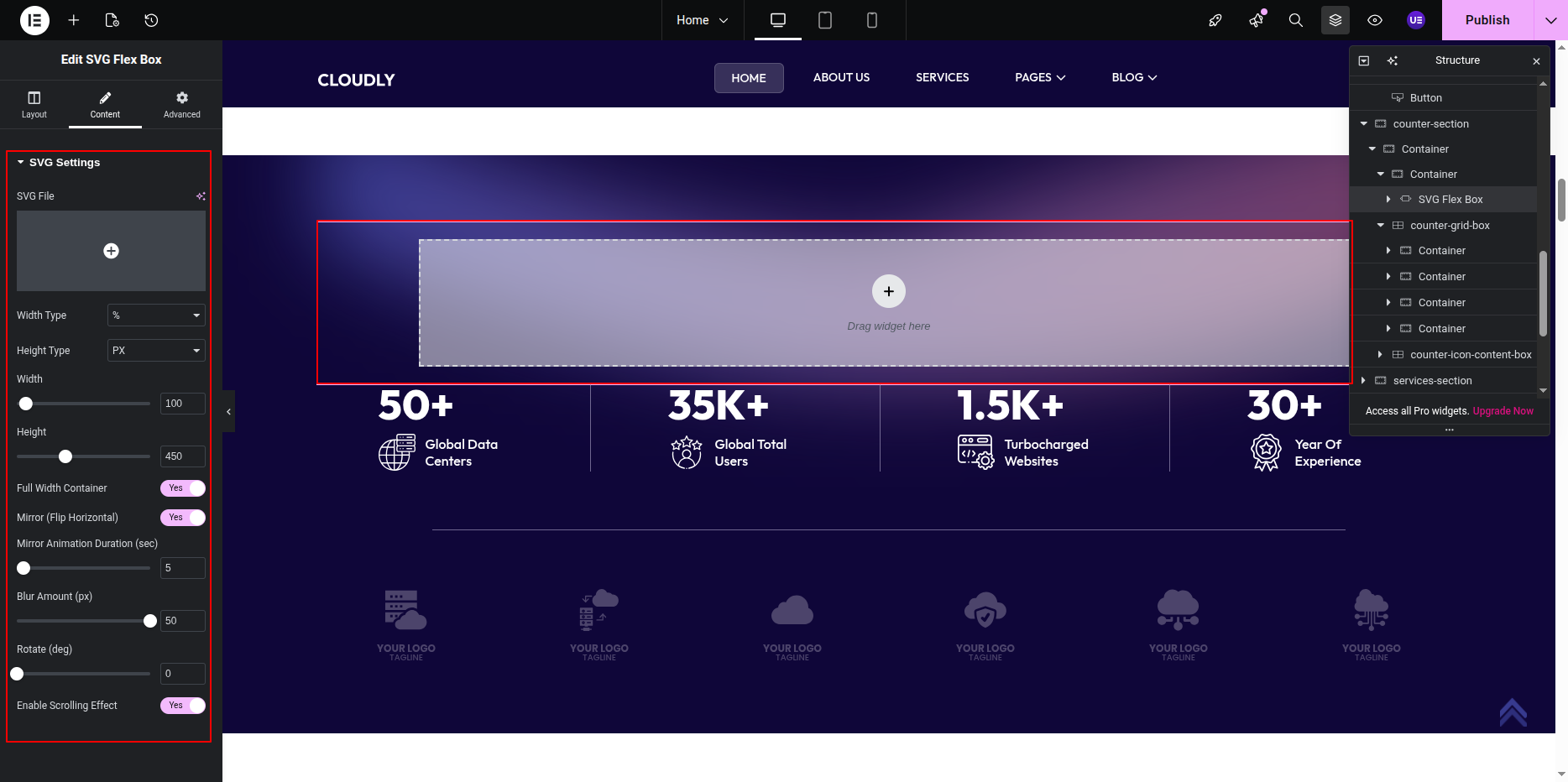This screenshot has height=782, width=1568.
Task: Open PAGES menu in site navigation
Action: click(x=1040, y=77)
